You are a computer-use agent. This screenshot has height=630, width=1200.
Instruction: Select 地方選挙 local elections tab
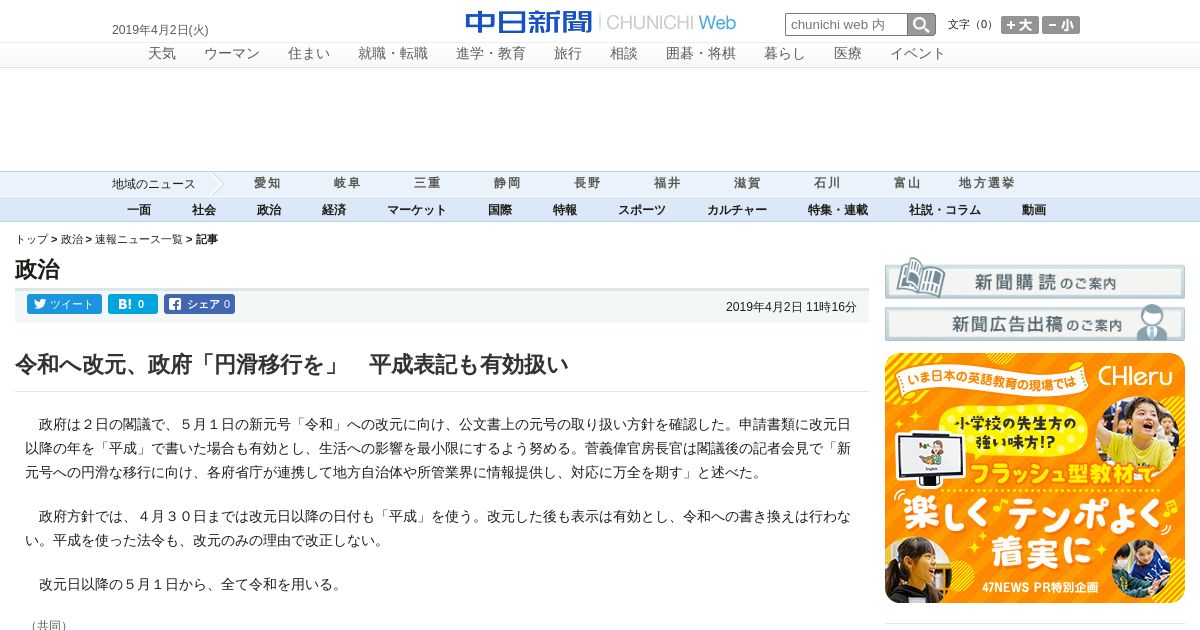pos(987,184)
